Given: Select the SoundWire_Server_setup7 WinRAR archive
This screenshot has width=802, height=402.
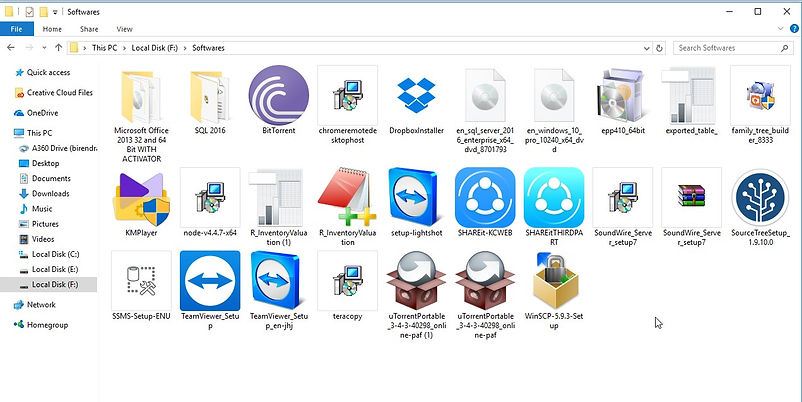Looking at the screenshot, I should click(x=692, y=197).
